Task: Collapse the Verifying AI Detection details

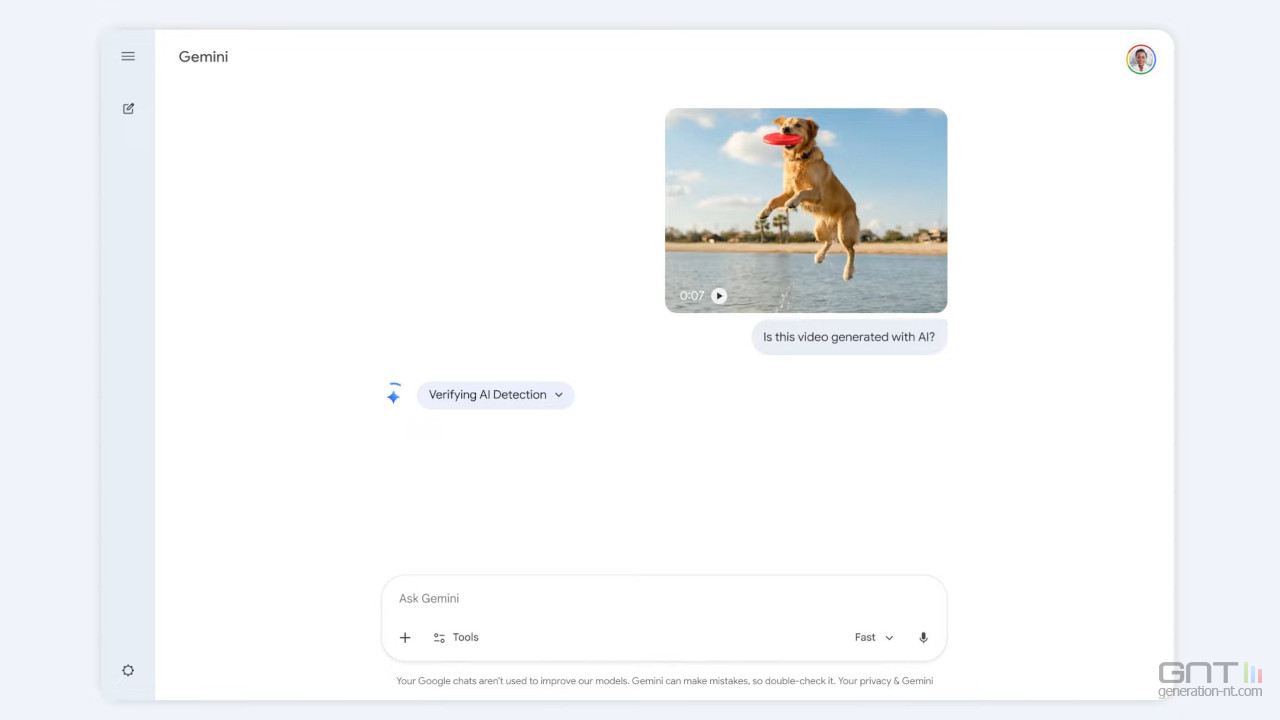Action: 558,394
